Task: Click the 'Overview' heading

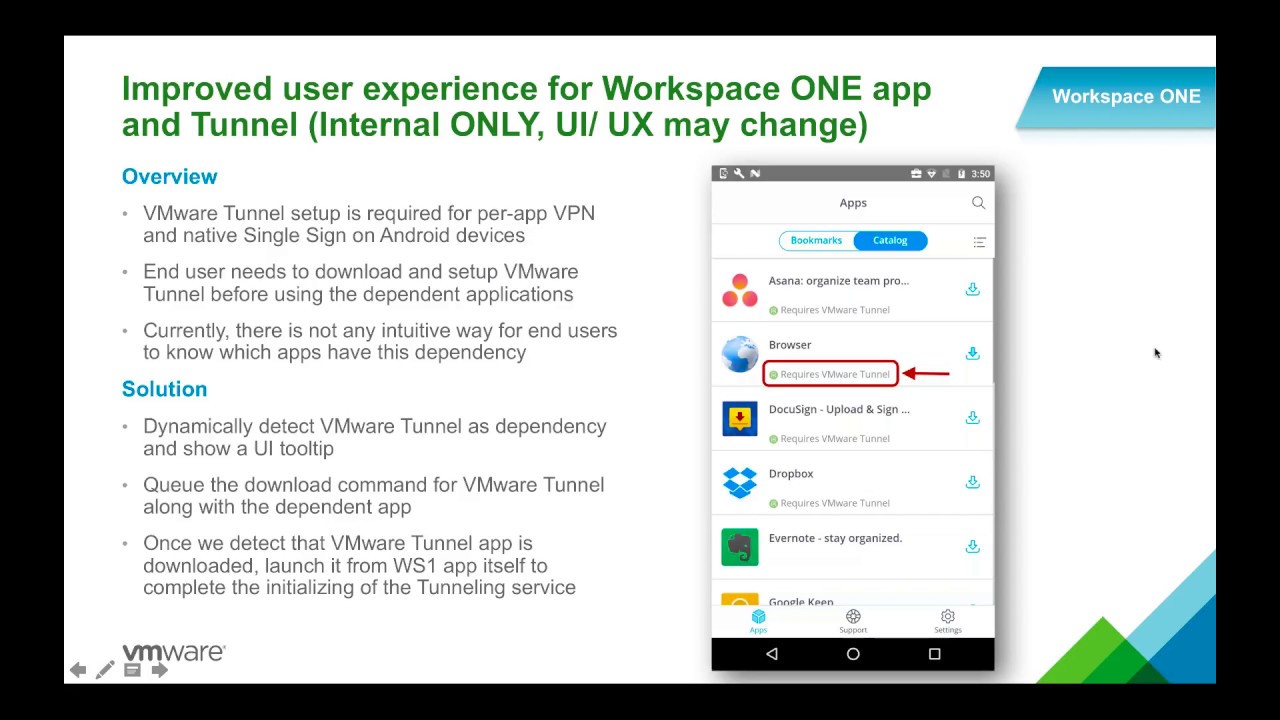Action: pos(169,177)
